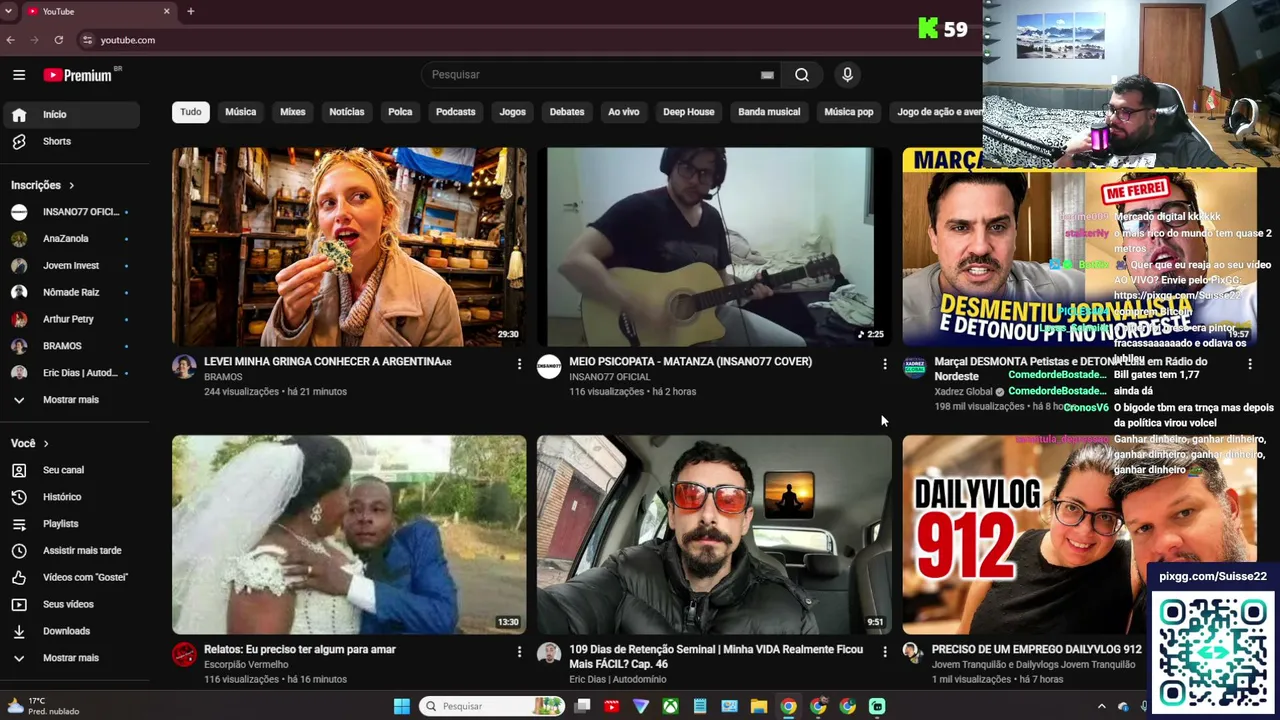1280x720 pixels.
Task: Open INSANO77 OFICIAL subscription channel
Action: point(70,212)
